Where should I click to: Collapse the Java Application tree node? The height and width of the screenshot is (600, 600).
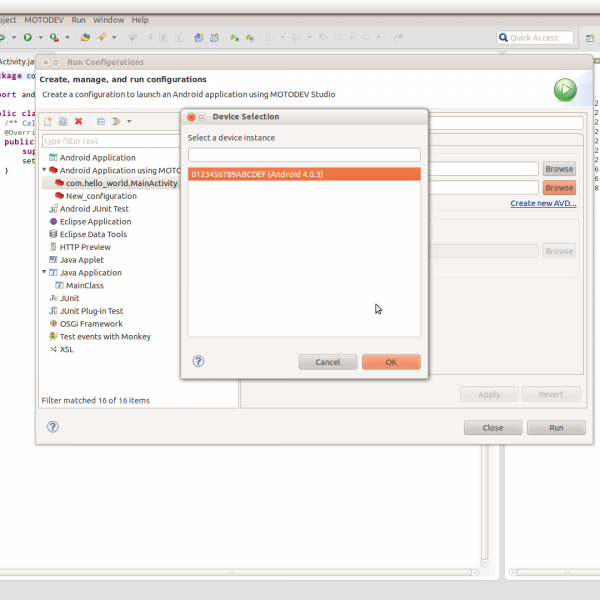point(44,272)
